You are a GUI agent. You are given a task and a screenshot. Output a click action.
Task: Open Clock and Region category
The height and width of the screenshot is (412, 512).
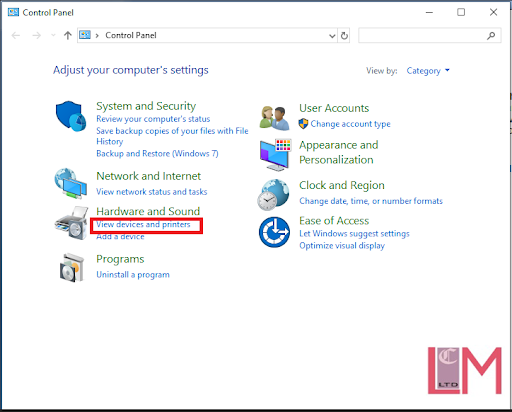[x=342, y=185]
